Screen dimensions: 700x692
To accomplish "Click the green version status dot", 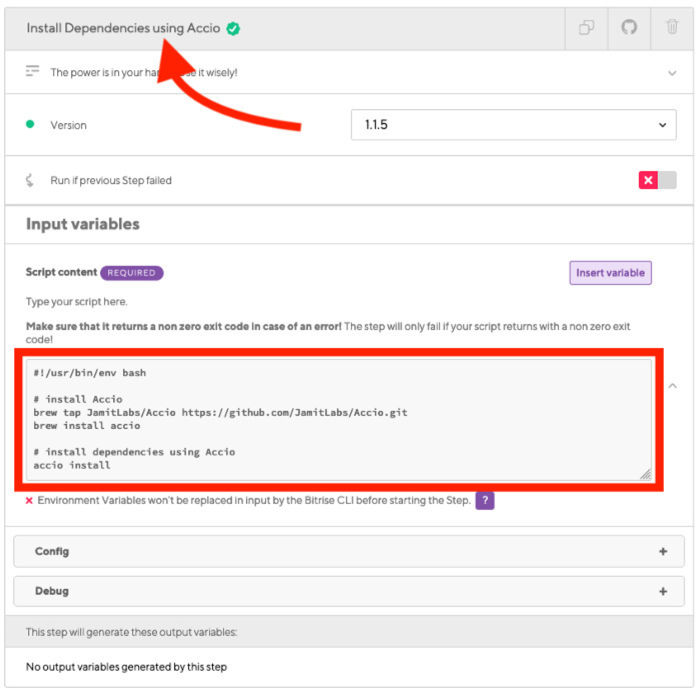I will pyautogui.click(x=30, y=124).
